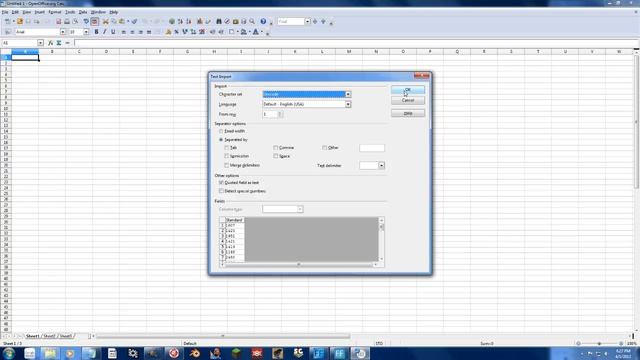Open Minecraft icon in taskbar
This screenshot has height=360, width=640.
(x=236, y=353)
